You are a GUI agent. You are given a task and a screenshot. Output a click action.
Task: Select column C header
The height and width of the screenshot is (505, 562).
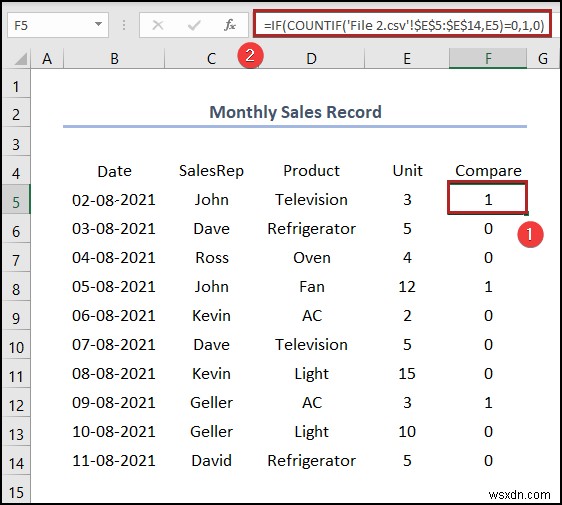[211, 58]
